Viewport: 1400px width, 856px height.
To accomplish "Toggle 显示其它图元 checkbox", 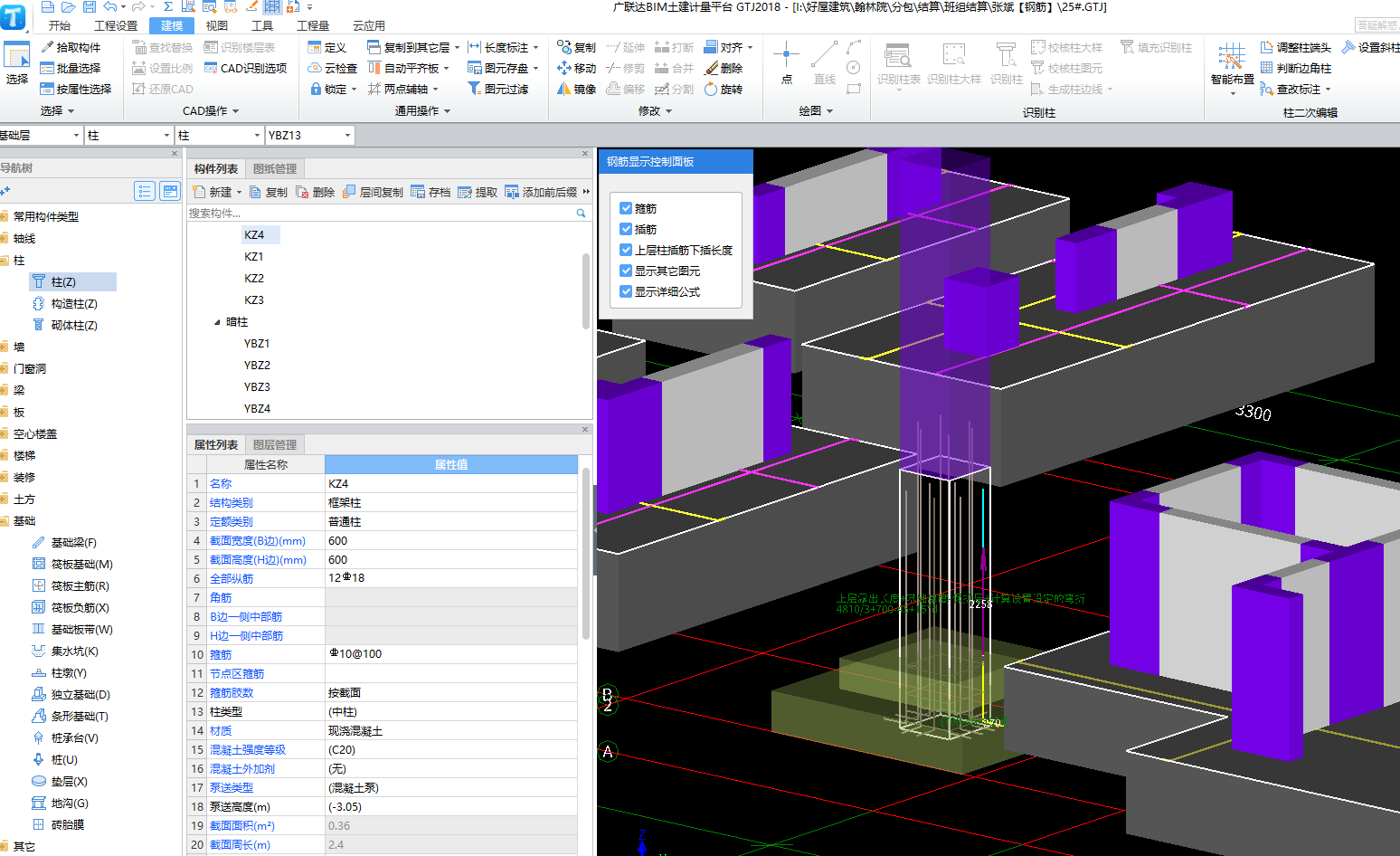I will pos(626,271).
